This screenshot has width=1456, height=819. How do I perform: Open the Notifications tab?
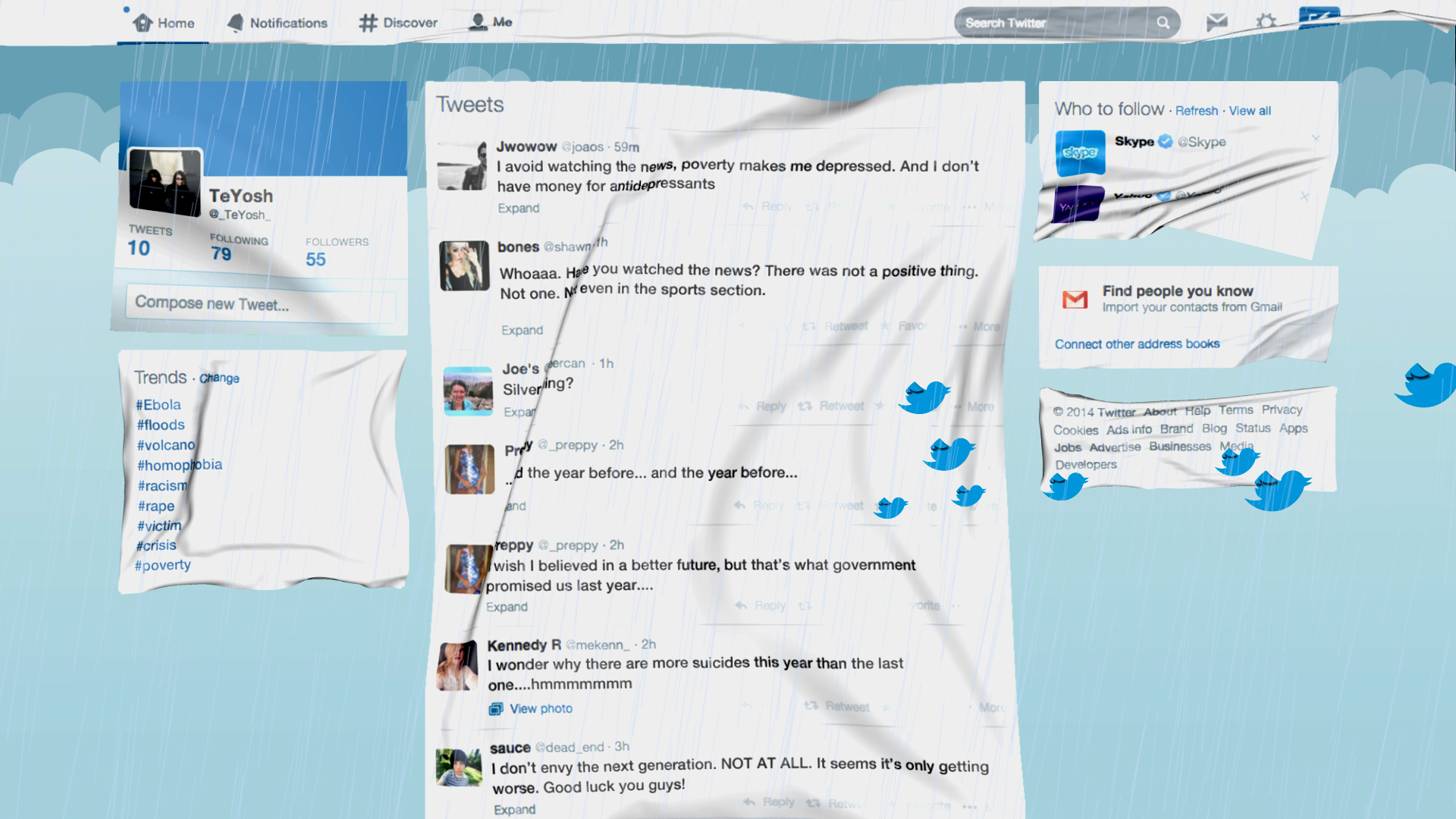click(x=278, y=23)
